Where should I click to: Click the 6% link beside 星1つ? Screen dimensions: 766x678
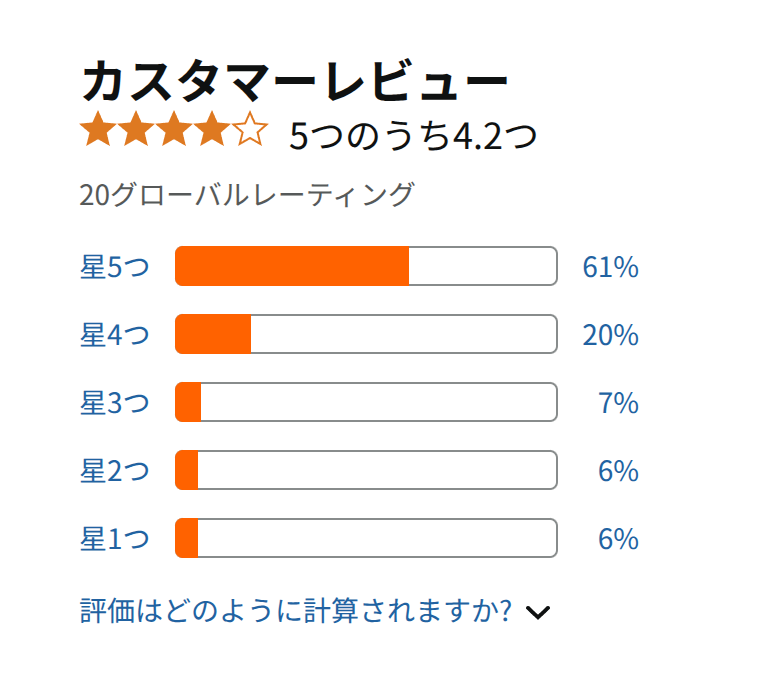pyautogui.click(x=618, y=538)
